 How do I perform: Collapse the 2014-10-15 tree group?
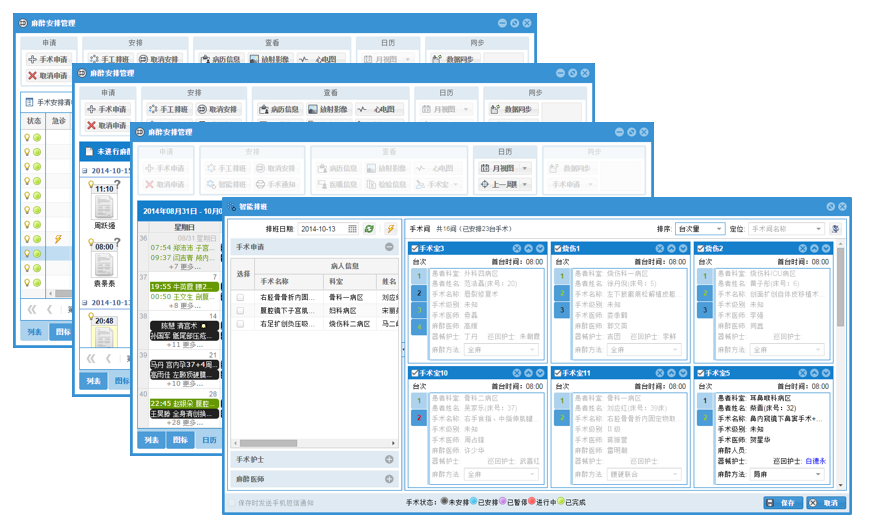click(85, 171)
